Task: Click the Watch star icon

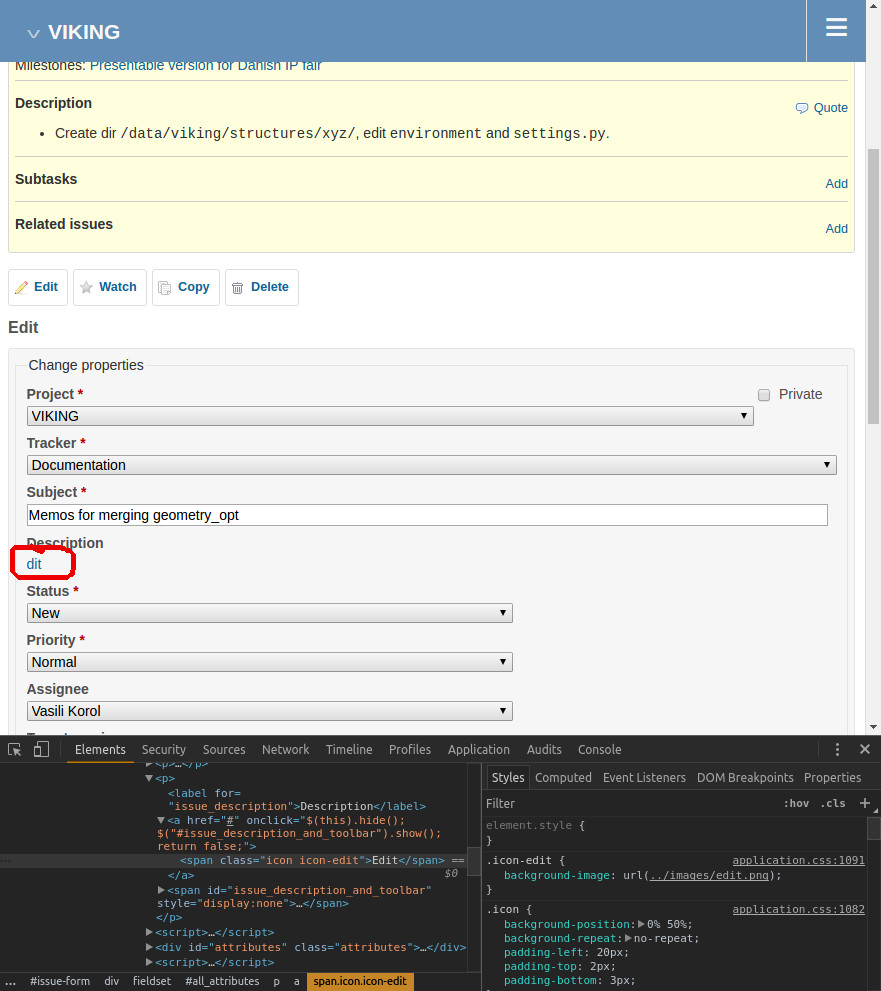Action: [87, 288]
